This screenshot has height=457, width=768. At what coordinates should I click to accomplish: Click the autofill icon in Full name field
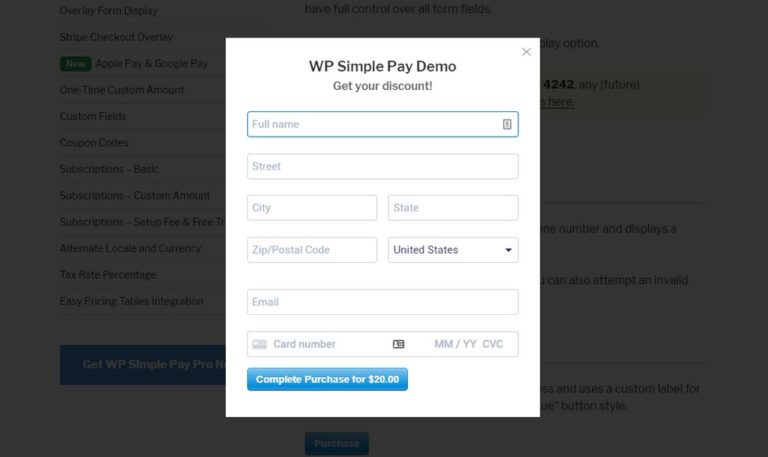coord(507,124)
